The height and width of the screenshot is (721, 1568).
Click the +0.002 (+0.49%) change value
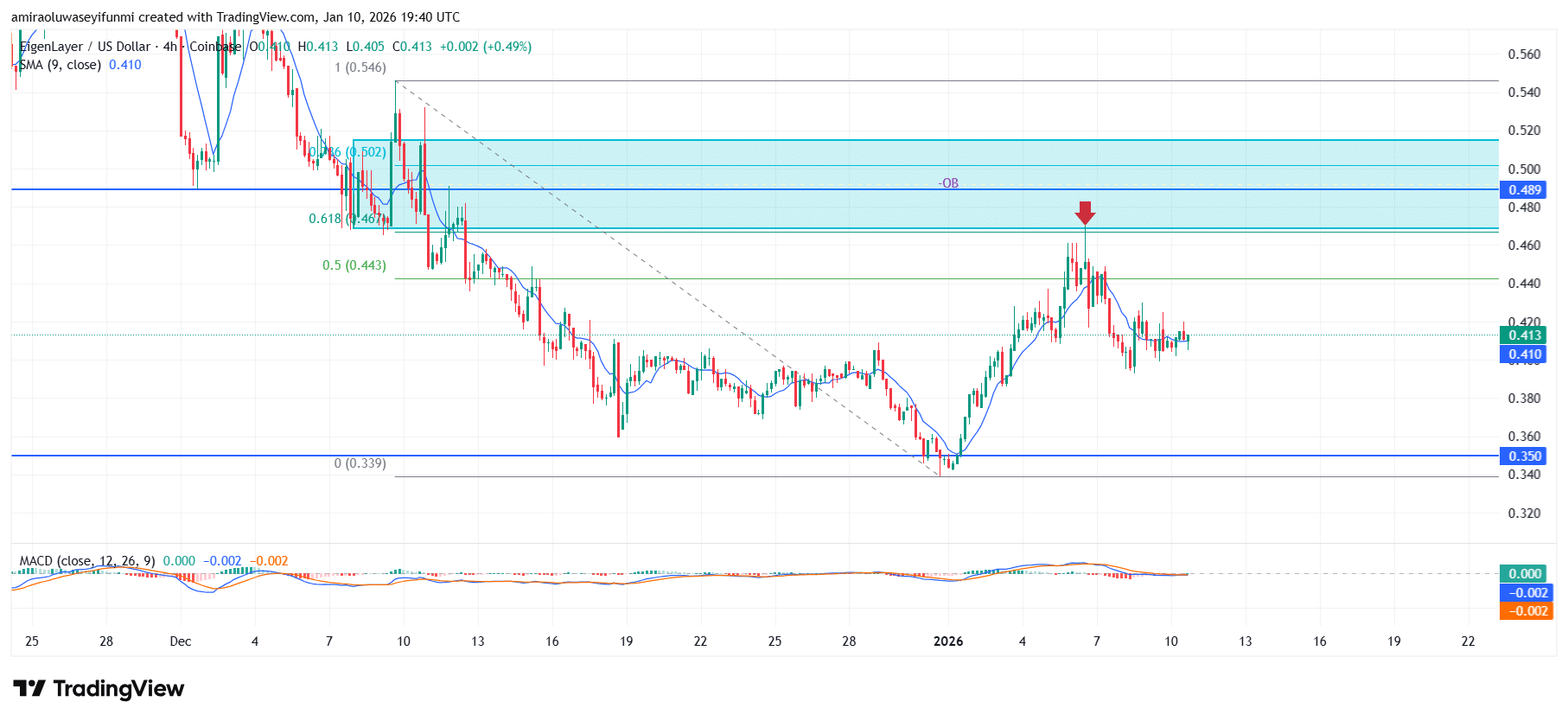[x=486, y=47]
